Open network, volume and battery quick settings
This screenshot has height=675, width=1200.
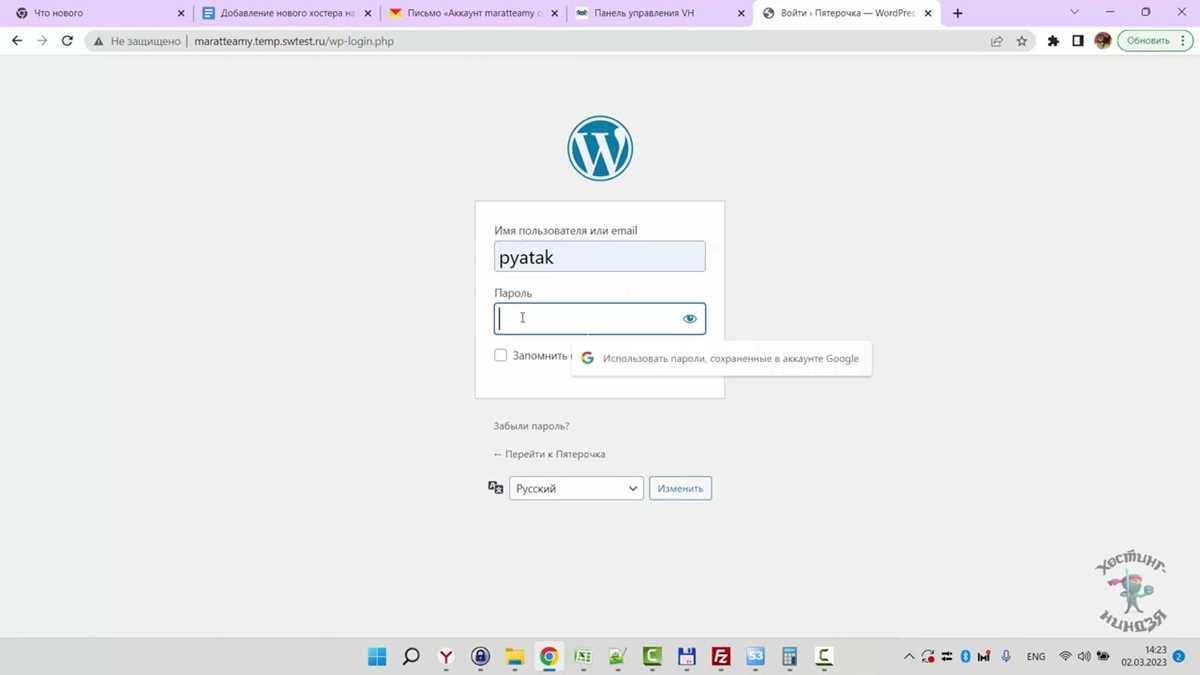(1085, 657)
